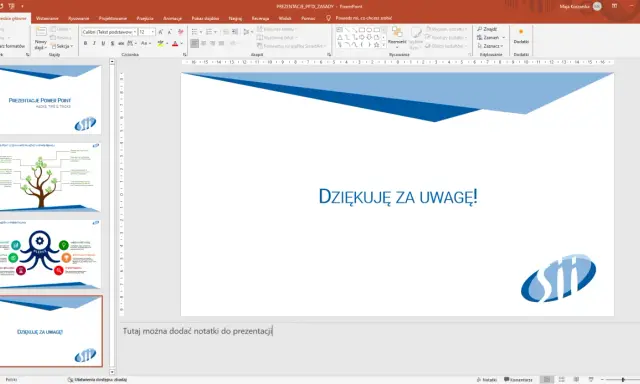Select the star shape in the gallery
Viewport: 640px width, 384px height.
(x=376, y=44)
